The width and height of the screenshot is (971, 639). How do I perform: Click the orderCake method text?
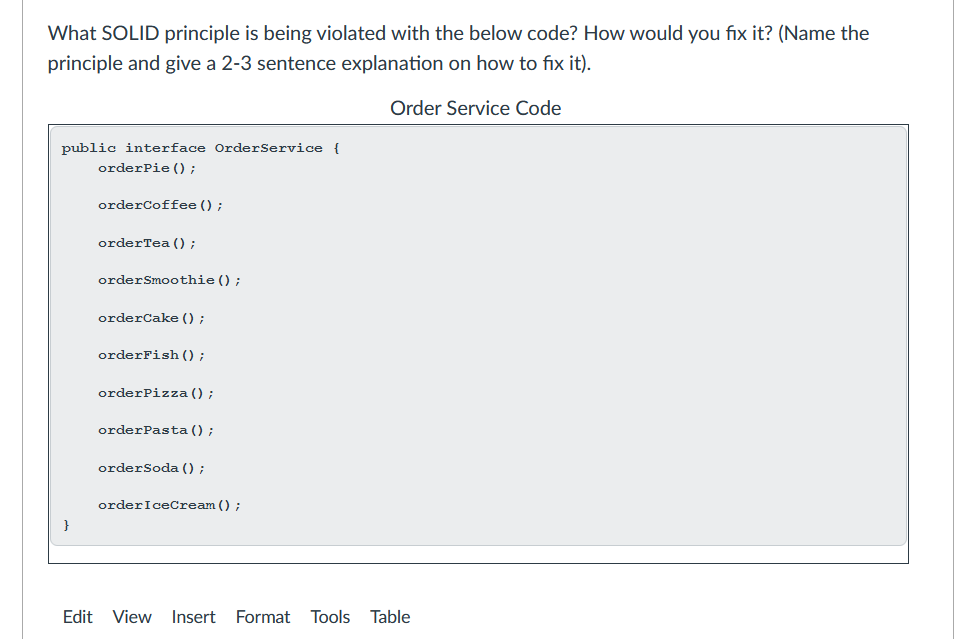pyautogui.click(x=150, y=317)
